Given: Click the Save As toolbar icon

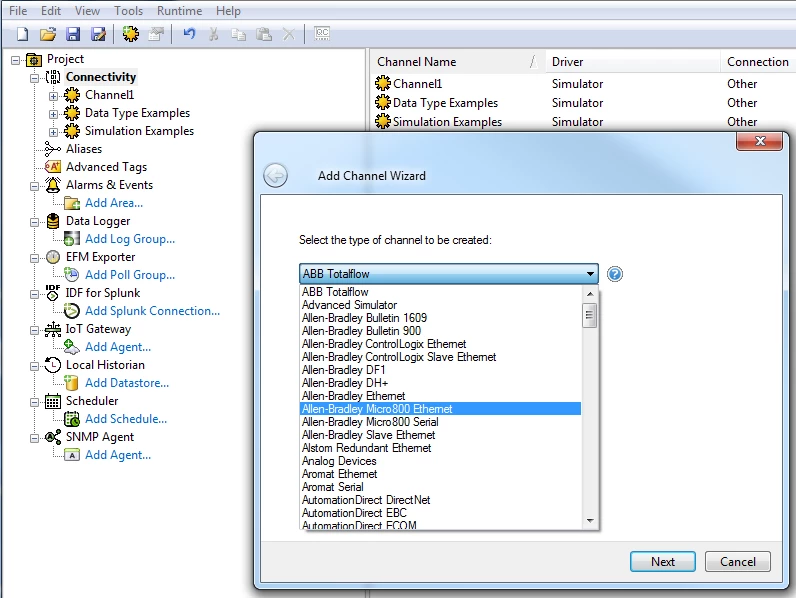Looking at the screenshot, I should 98,34.
